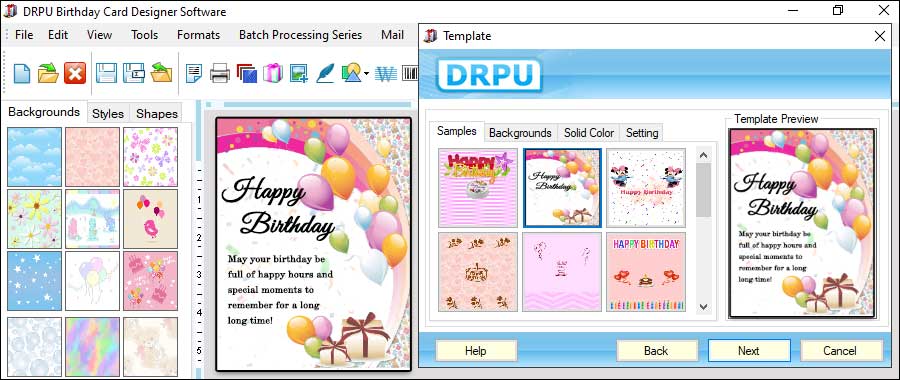Select the Setting tab
The width and height of the screenshot is (900, 380).
click(642, 133)
